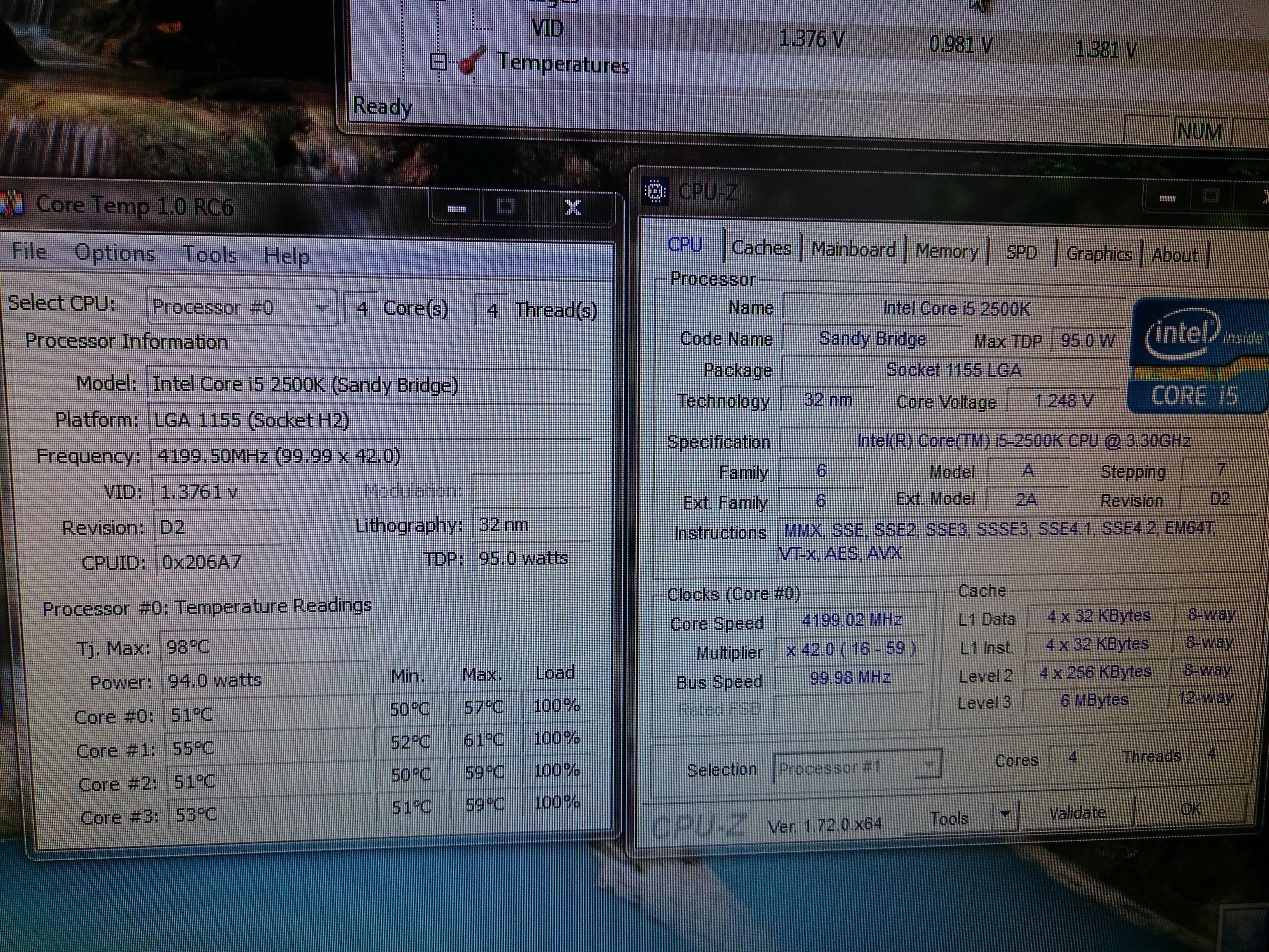Click the OK button in CPU-Z
The height and width of the screenshot is (952, 1269).
click(x=1190, y=809)
